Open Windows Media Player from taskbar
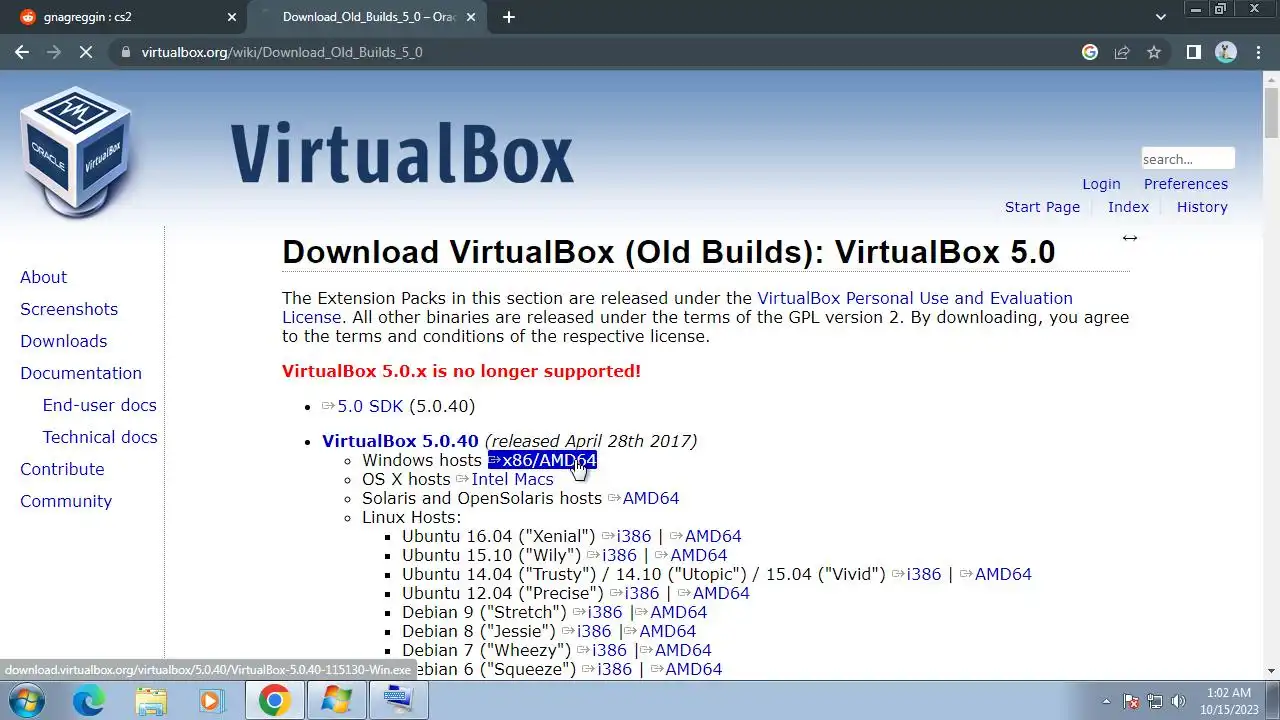The width and height of the screenshot is (1280, 720). tap(211, 701)
